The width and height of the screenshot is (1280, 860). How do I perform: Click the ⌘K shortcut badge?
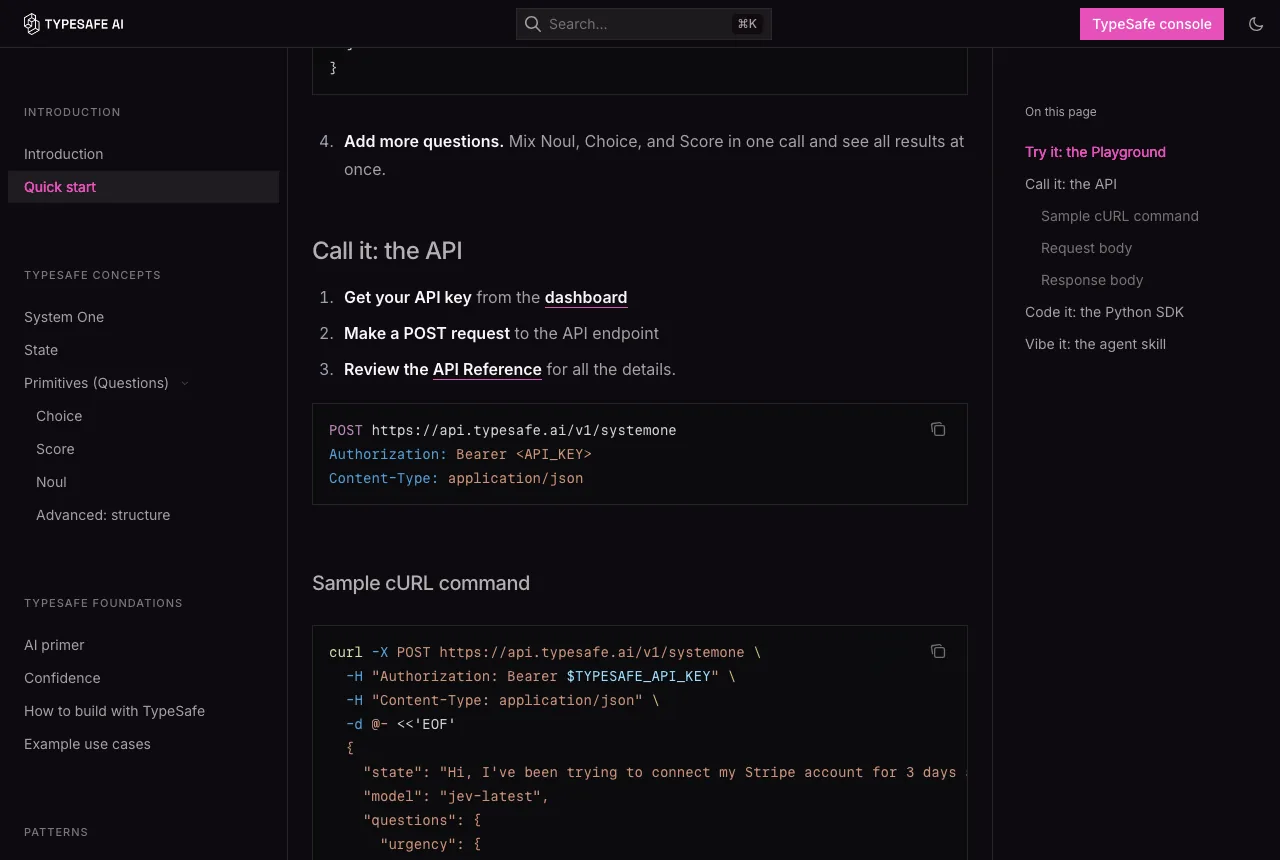coord(747,24)
